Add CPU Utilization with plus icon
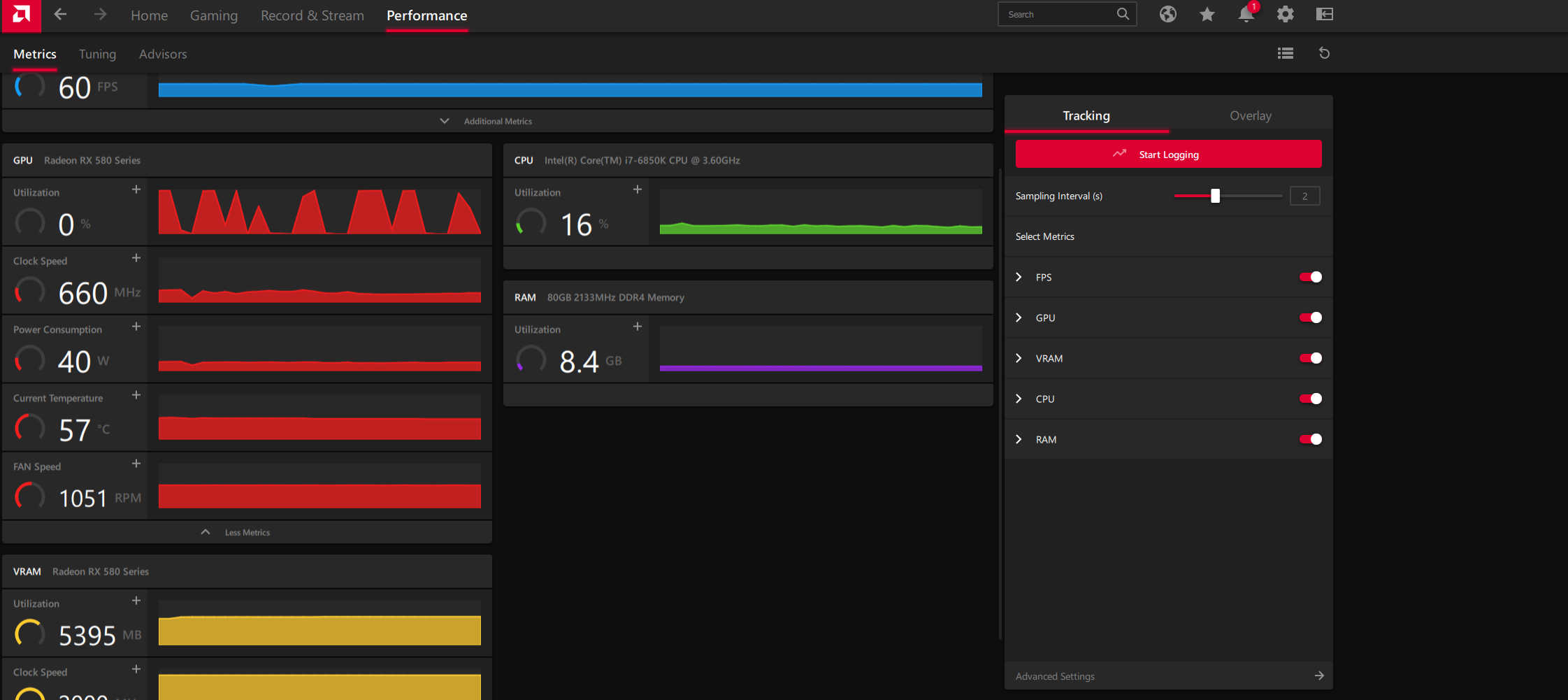 638,190
